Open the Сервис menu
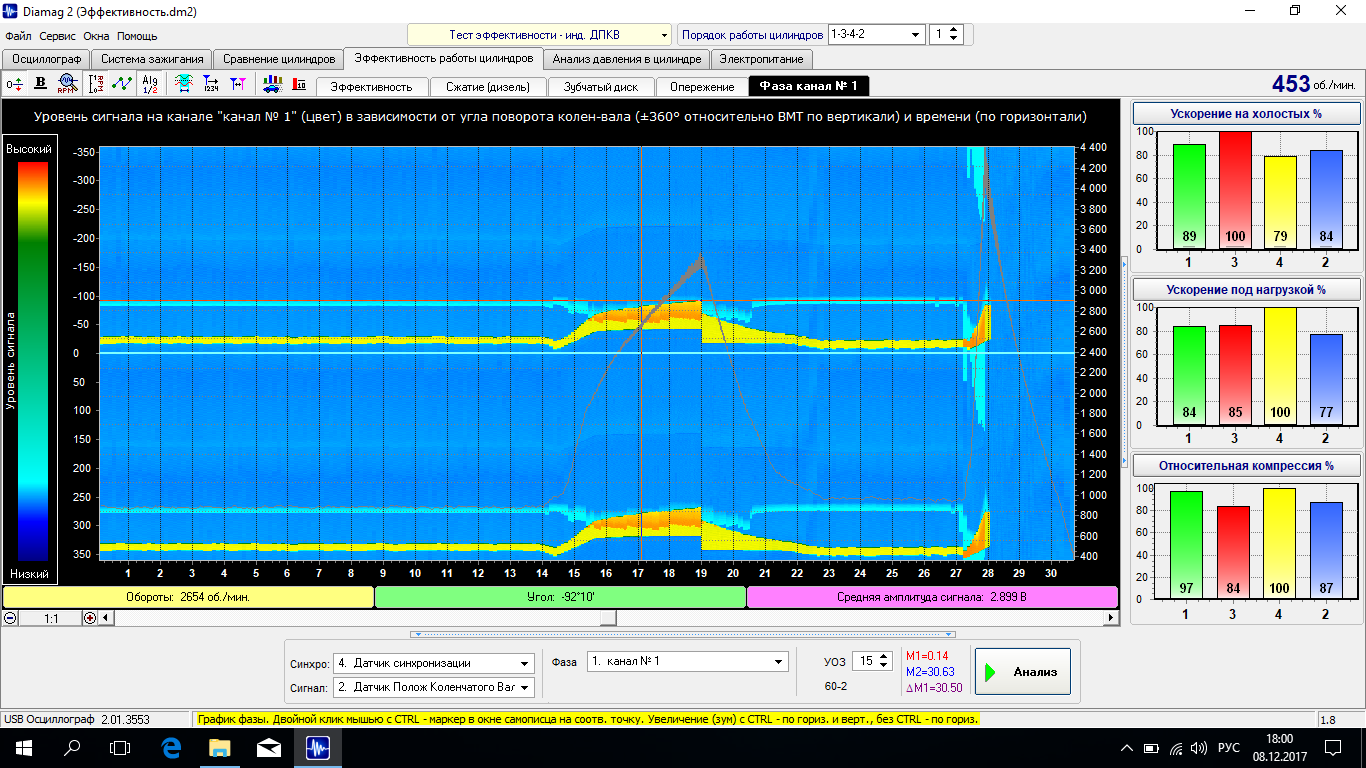 click(58, 36)
